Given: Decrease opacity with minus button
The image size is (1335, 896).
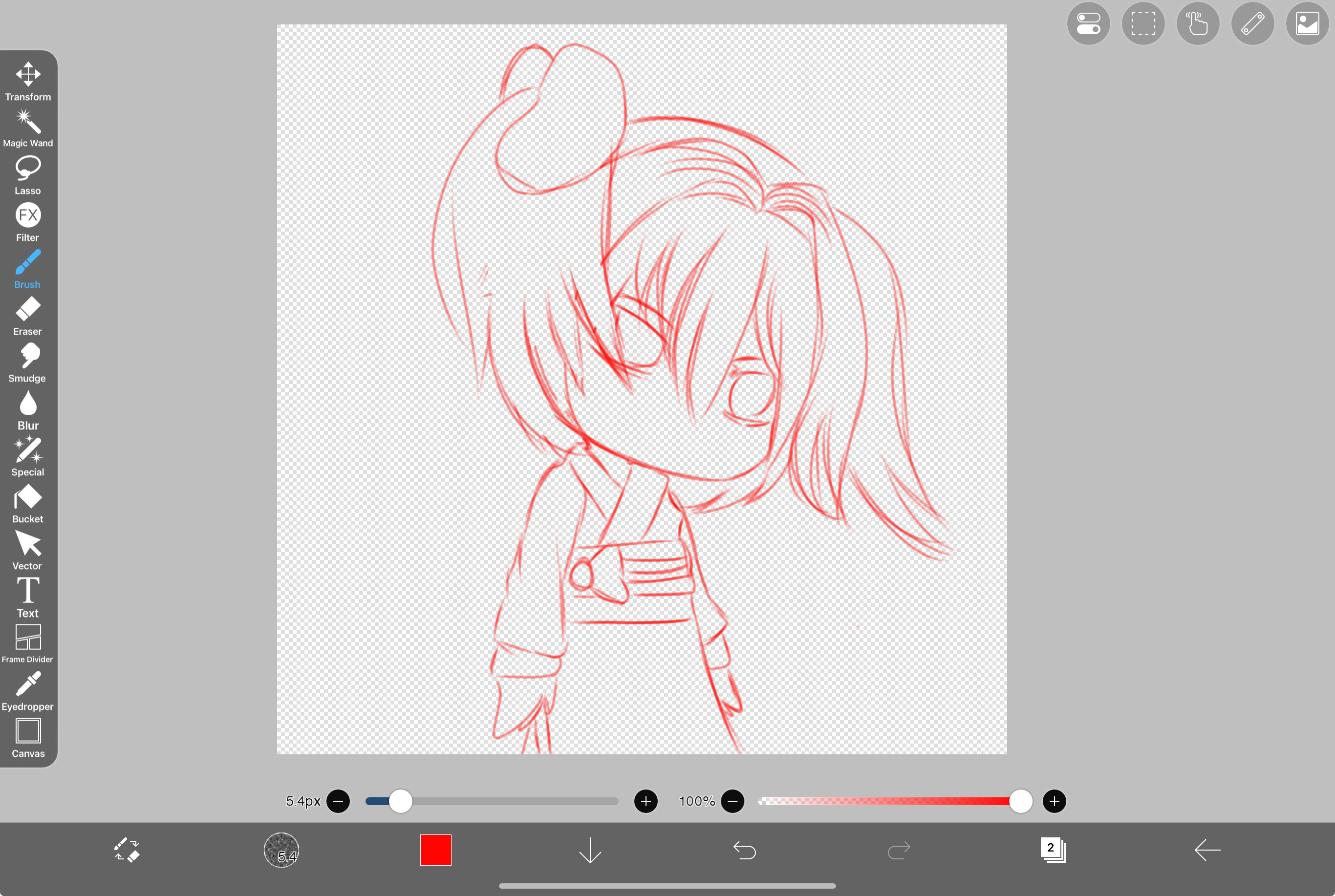Looking at the screenshot, I should point(732,801).
